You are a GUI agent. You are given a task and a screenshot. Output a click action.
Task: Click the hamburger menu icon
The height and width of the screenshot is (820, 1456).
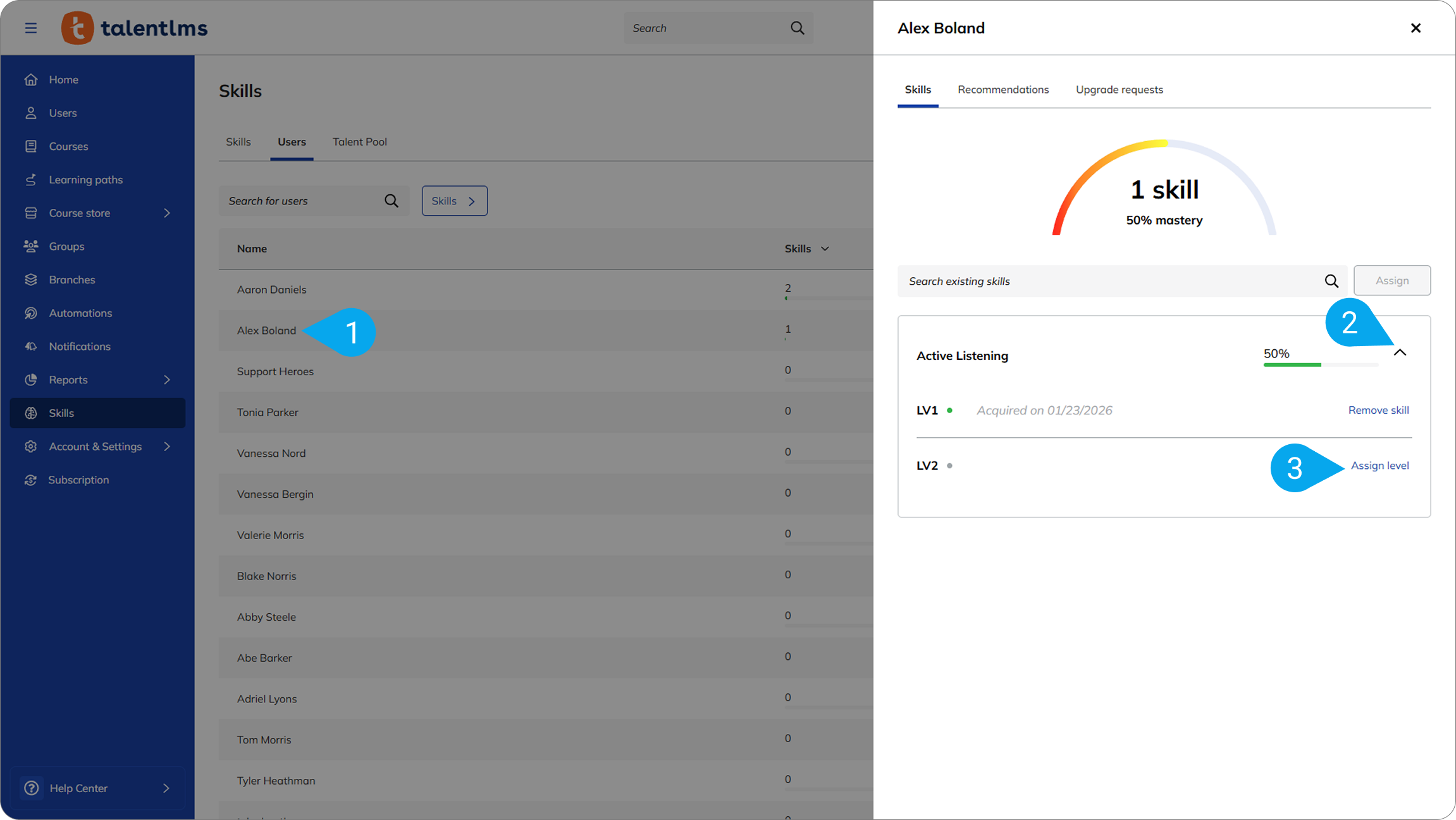tap(30, 28)
